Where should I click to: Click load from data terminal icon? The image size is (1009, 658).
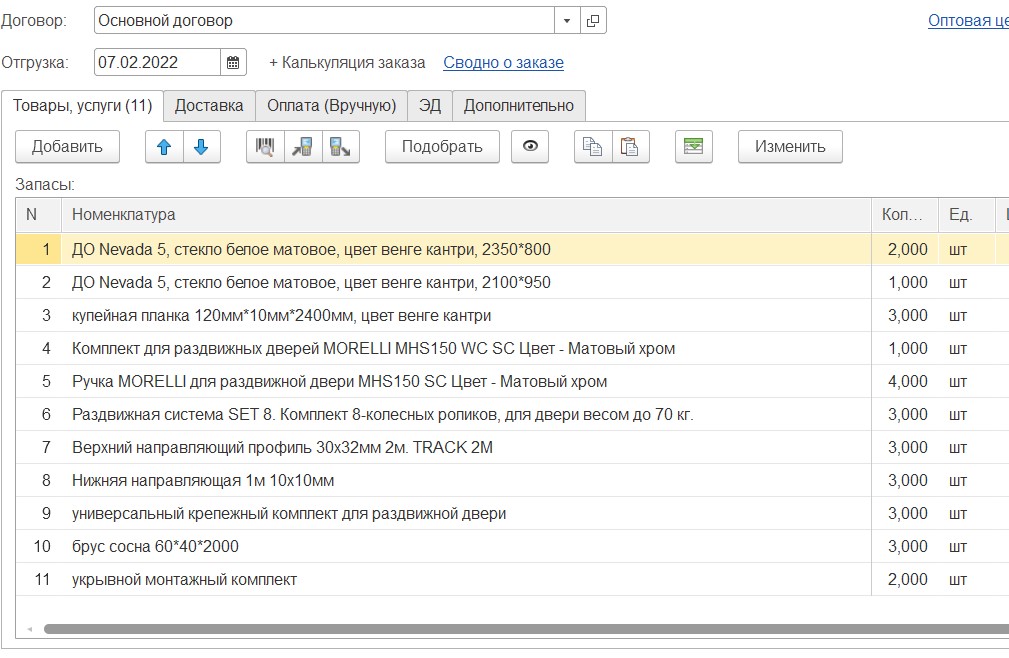coord(303,147)
